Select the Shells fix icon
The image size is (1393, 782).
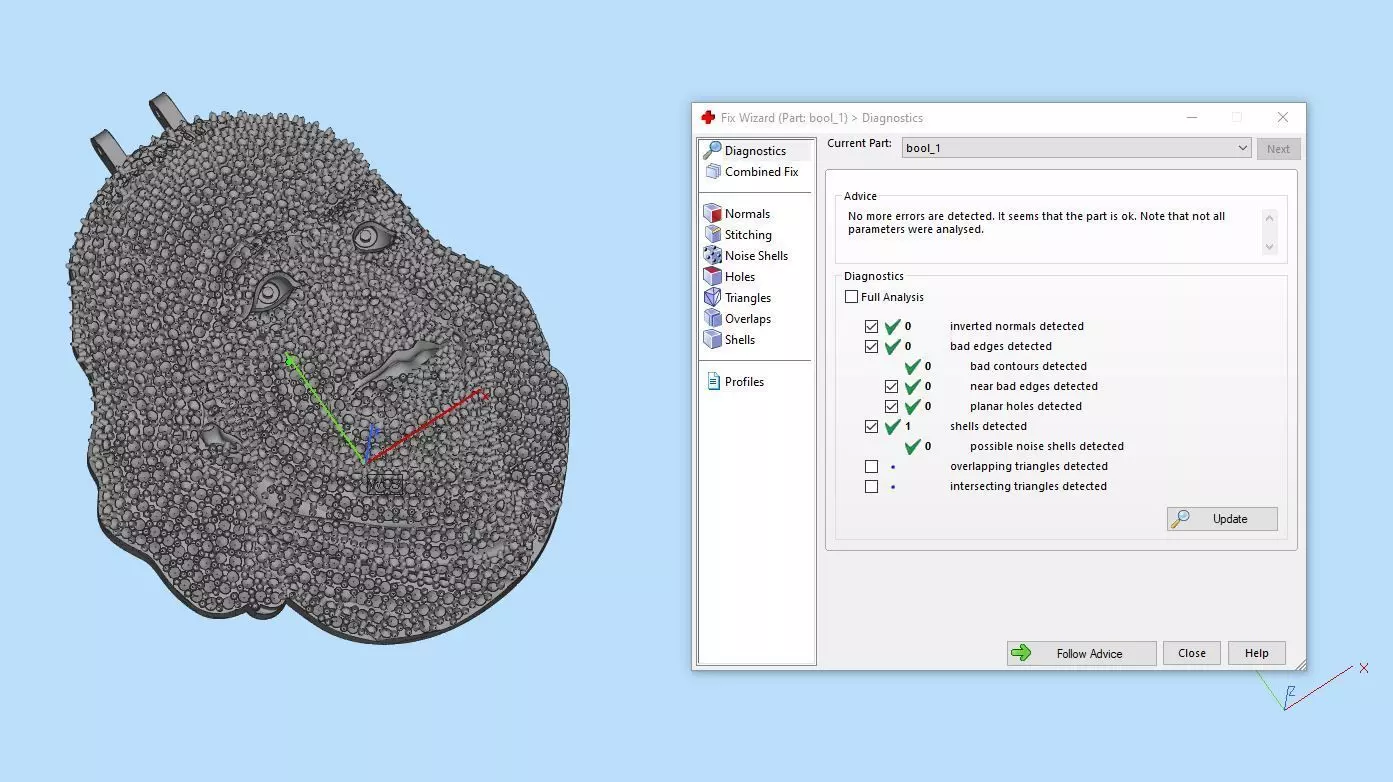[x=712, y=339]
